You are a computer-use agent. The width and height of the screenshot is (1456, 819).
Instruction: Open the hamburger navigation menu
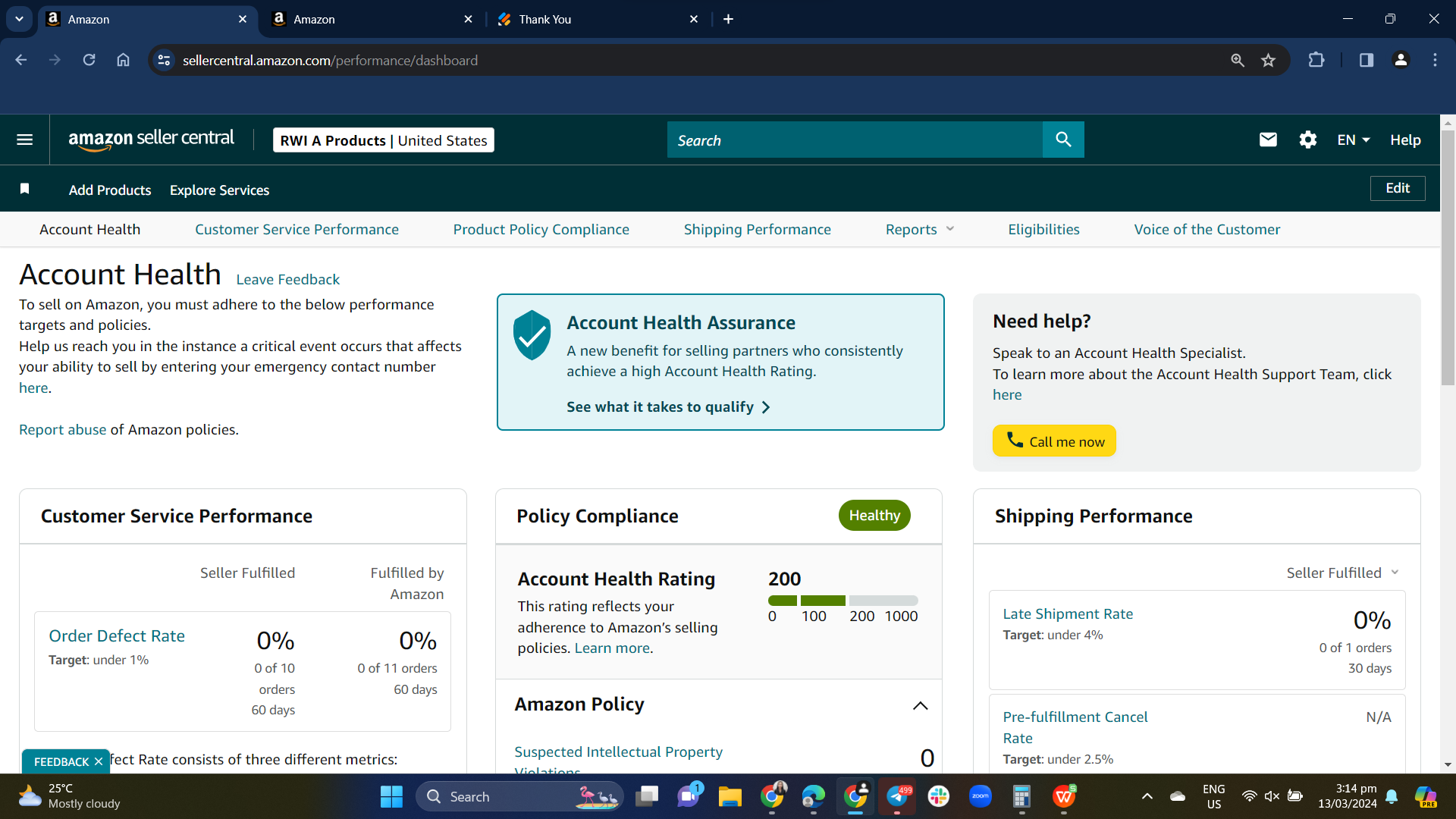pos(24,140)
